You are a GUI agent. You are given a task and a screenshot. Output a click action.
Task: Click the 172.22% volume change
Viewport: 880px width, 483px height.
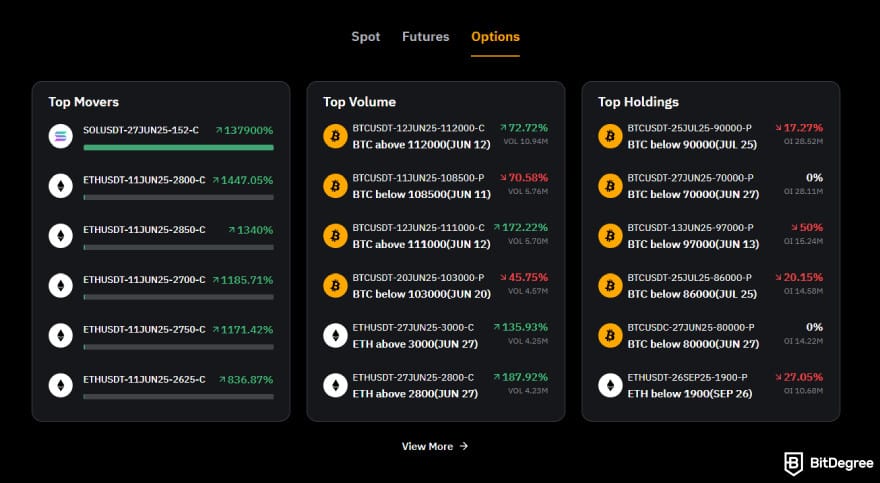(x=521, y=227)
